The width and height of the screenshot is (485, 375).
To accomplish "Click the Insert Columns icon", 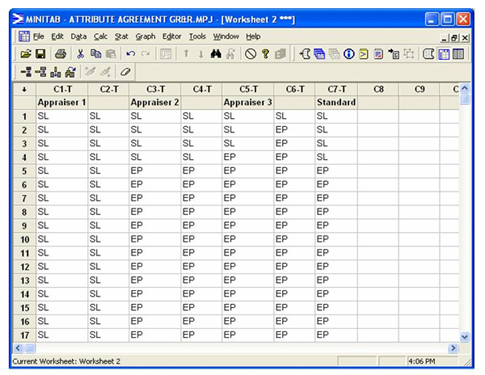I will pos(55,72).
